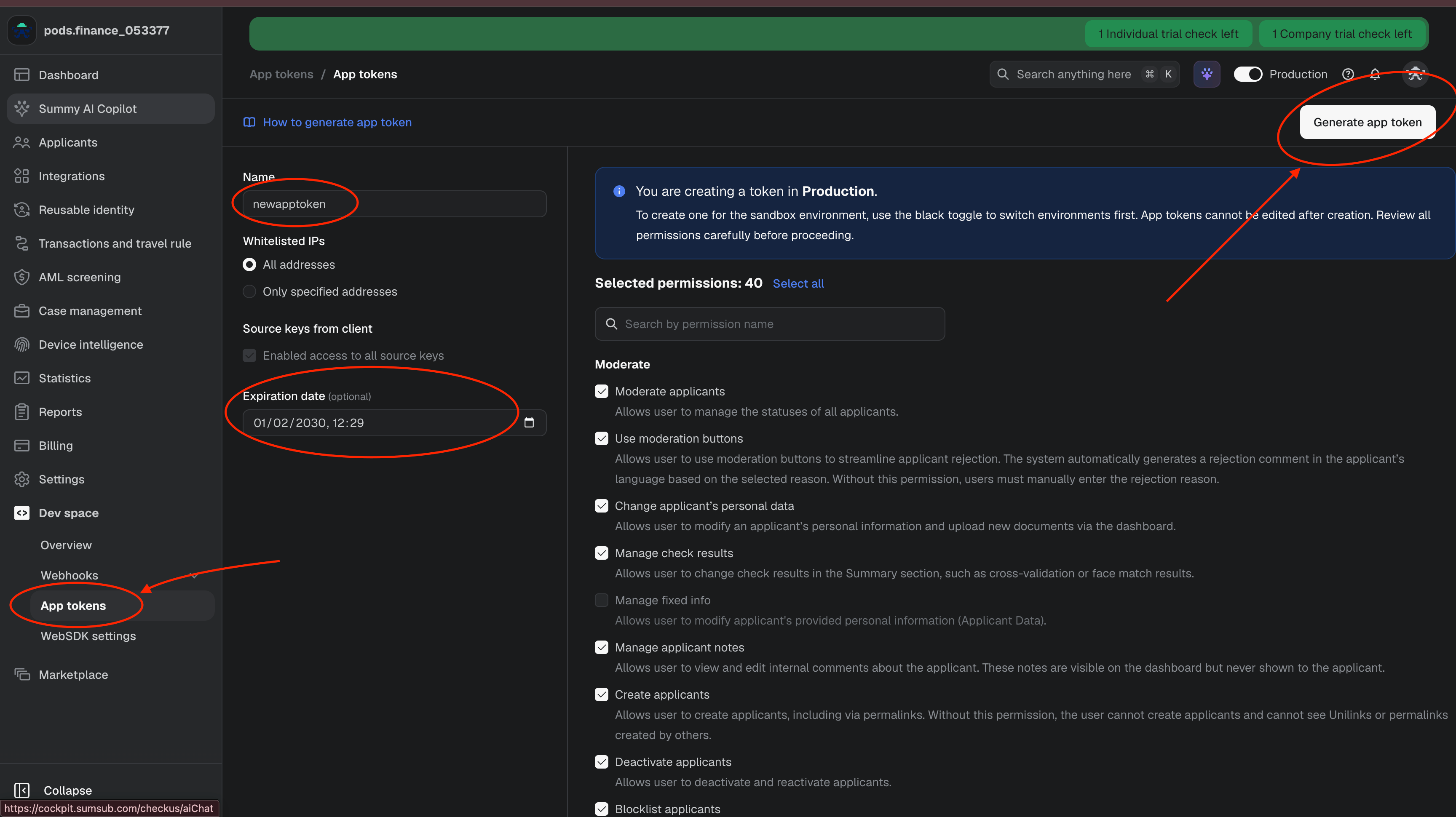This screenshot has width=1456, height=817.
Task: Click the Collapse sidebar icon
Action: [21, 790]
